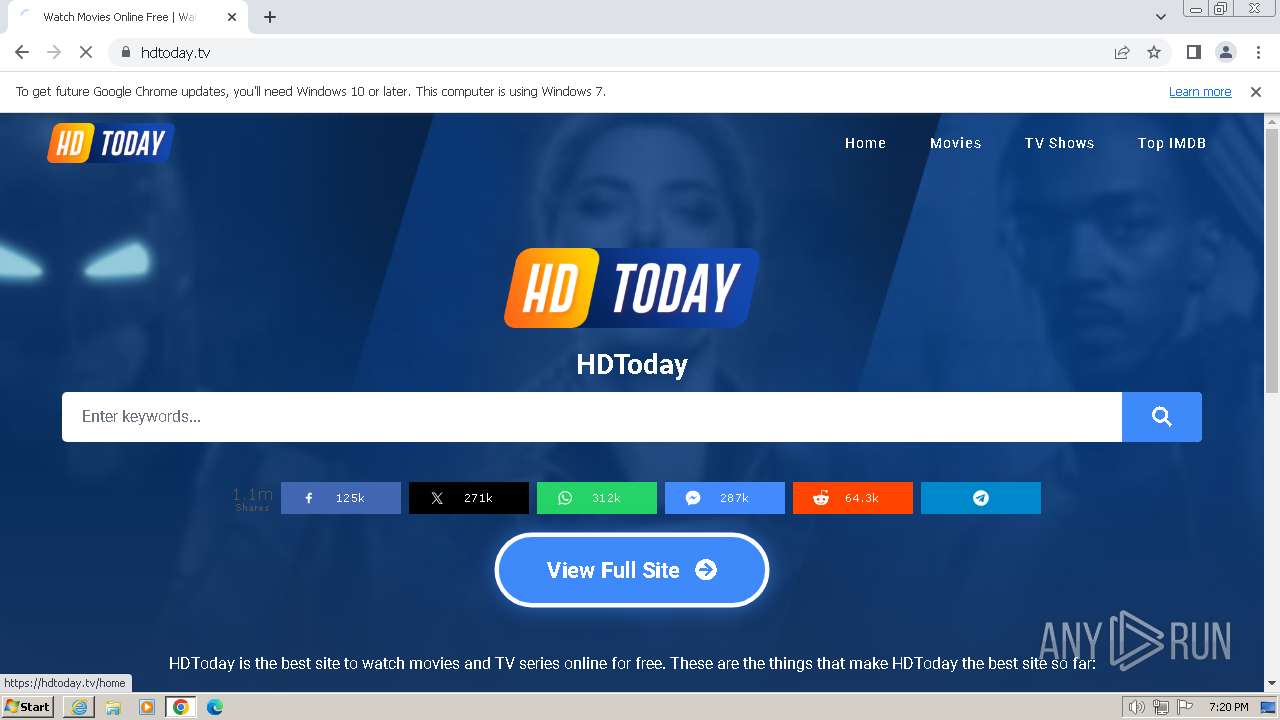Toggle the browser side panel
This screenshot has height=720, width=1280.
click(1193, 52)
